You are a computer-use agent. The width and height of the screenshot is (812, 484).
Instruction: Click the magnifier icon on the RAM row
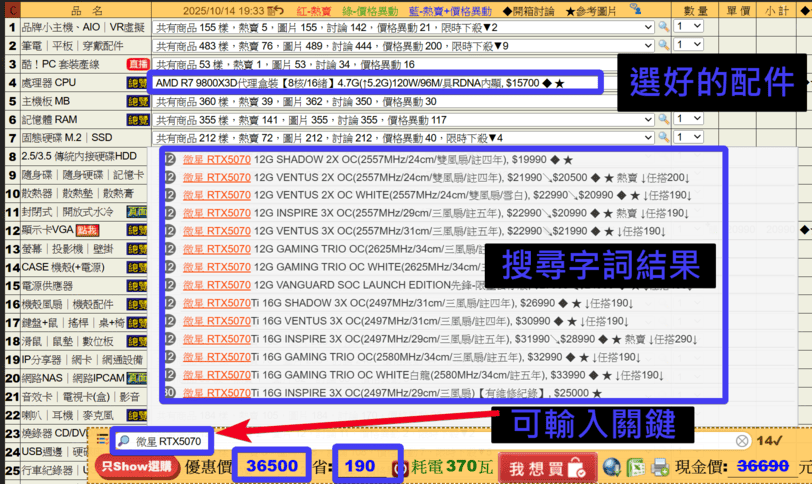click(663, 120)
